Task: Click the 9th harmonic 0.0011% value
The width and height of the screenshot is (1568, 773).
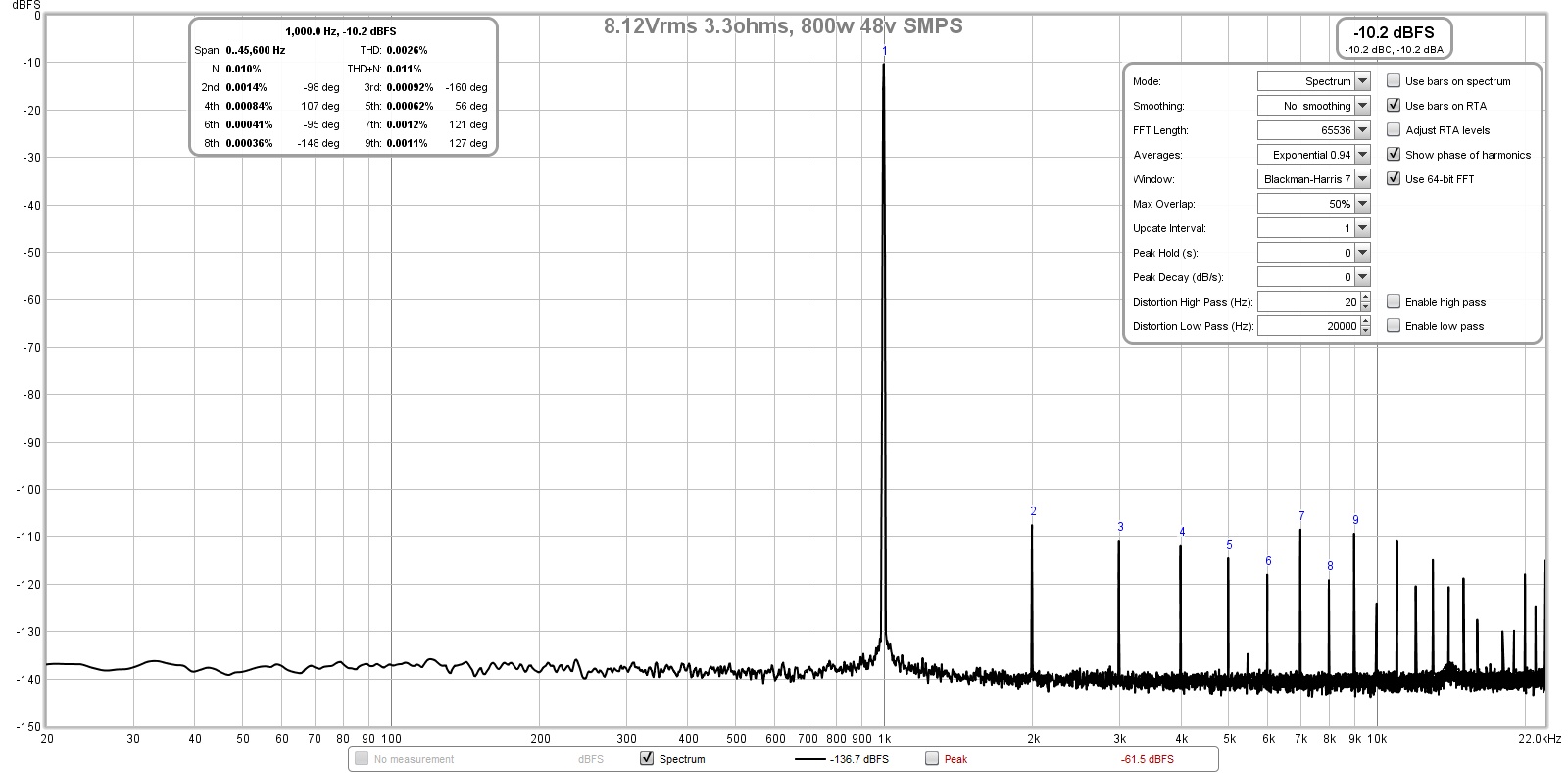Action: coord(407,143)
